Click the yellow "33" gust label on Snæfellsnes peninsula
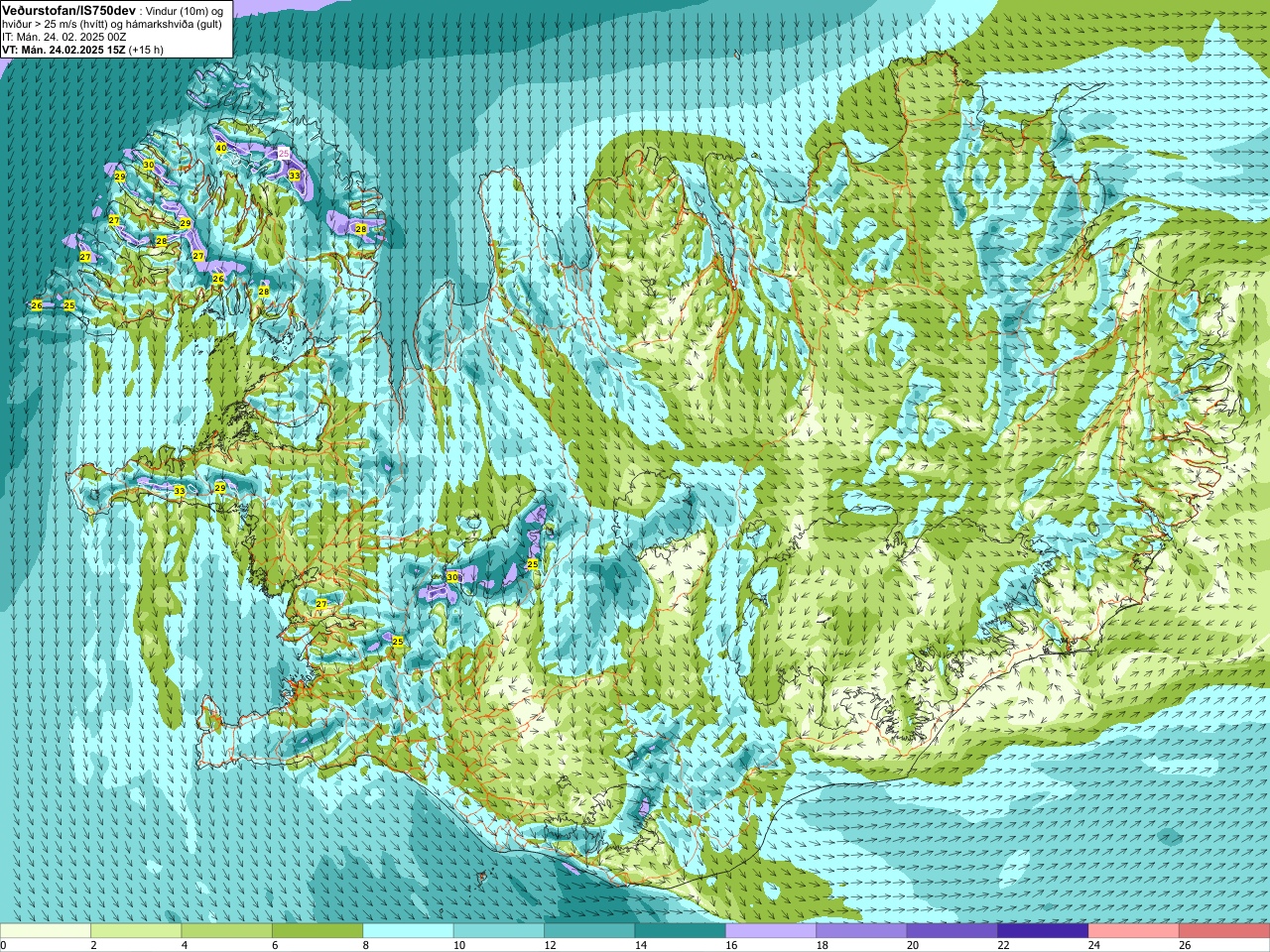The width and height of the screenshot is (1270, 952). click(180, 491)
